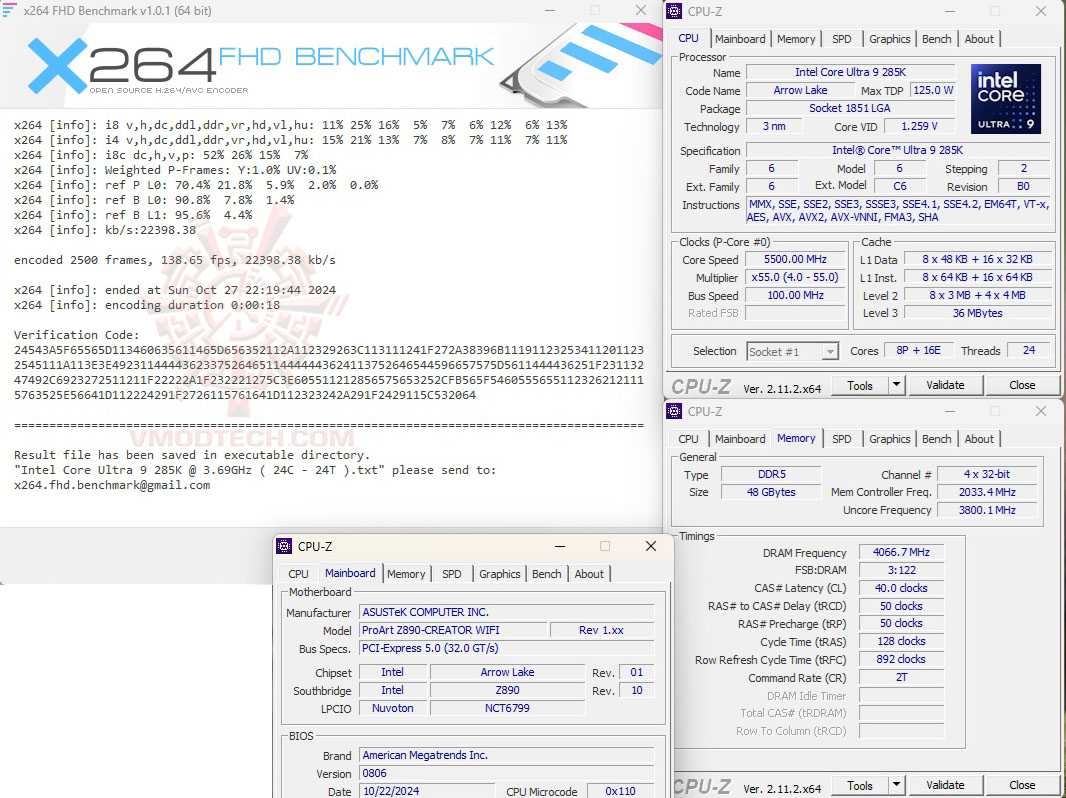The image size is (1066, 798).
Task: Switch to the Graphics tab
Action: pos(889,38)
